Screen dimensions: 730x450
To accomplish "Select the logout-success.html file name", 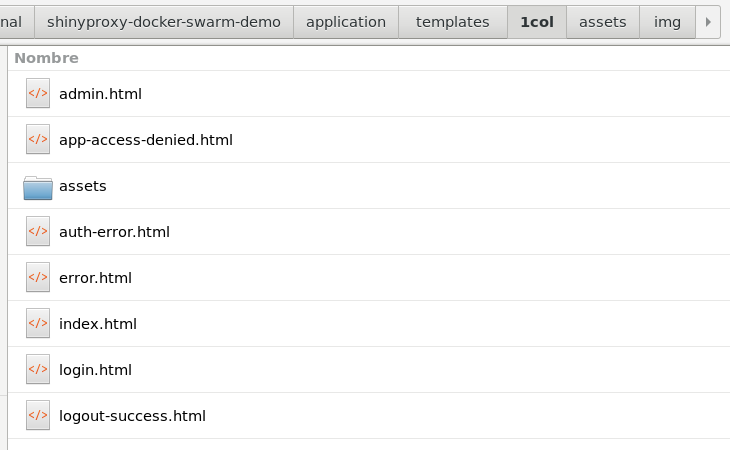I will 132,416.
